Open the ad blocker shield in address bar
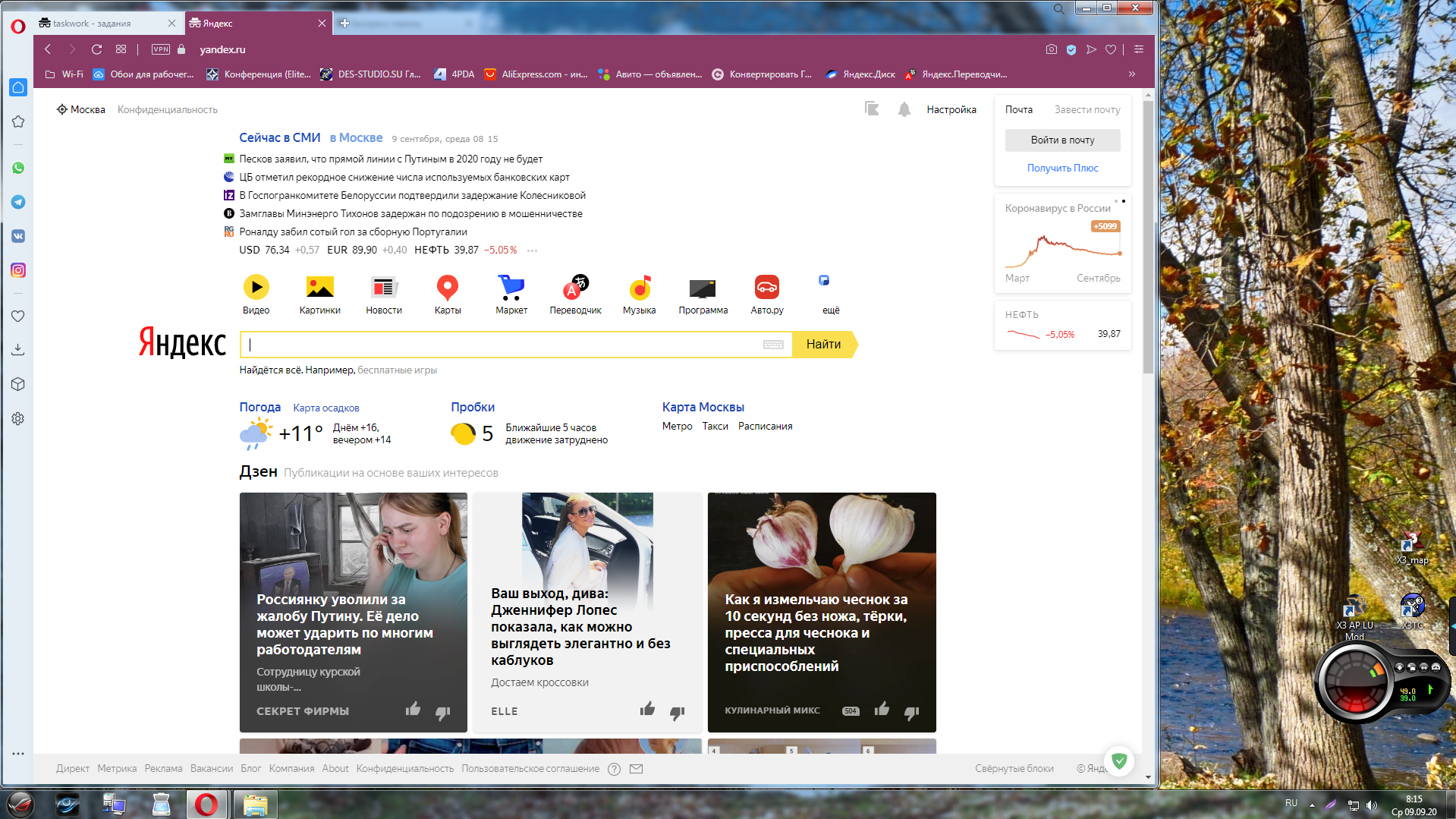The width and height of the screenshot is (1456, 819). [x=1071, y=49]
